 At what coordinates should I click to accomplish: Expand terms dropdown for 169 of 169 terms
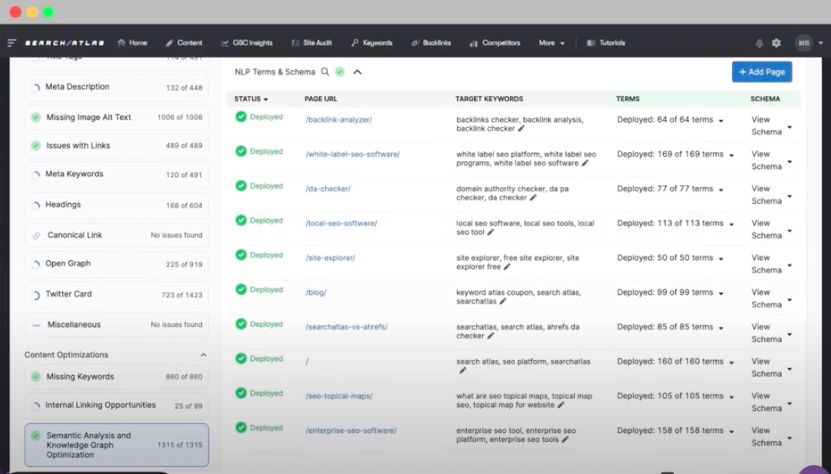[x=731, y=155]
